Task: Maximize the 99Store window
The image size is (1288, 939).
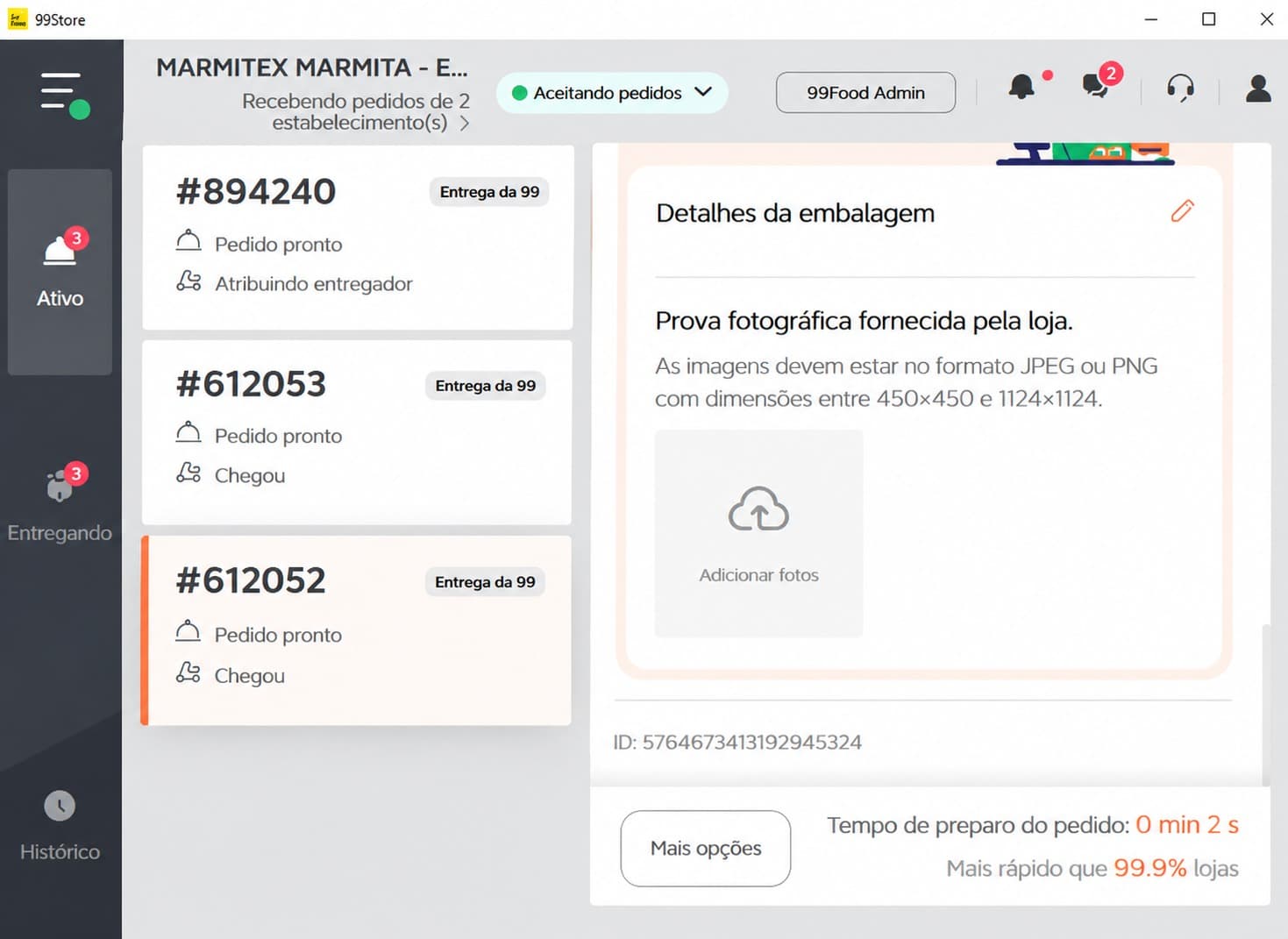Action: click(1209, 19)
